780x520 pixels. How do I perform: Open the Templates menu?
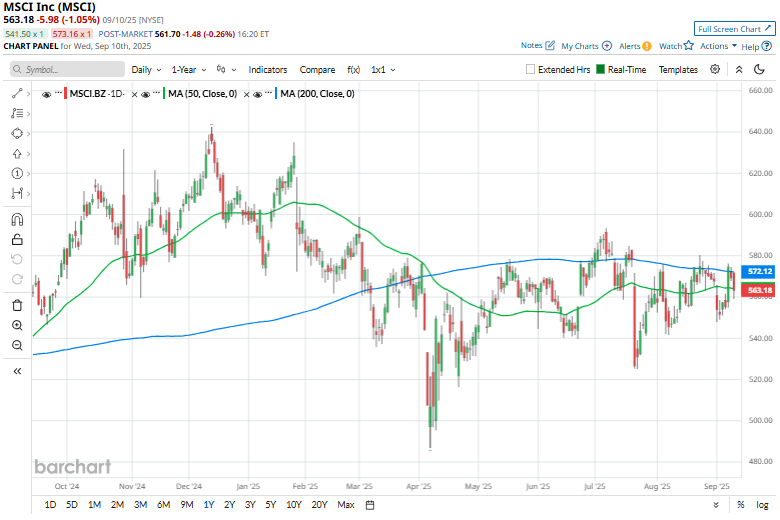coord(678,70)
